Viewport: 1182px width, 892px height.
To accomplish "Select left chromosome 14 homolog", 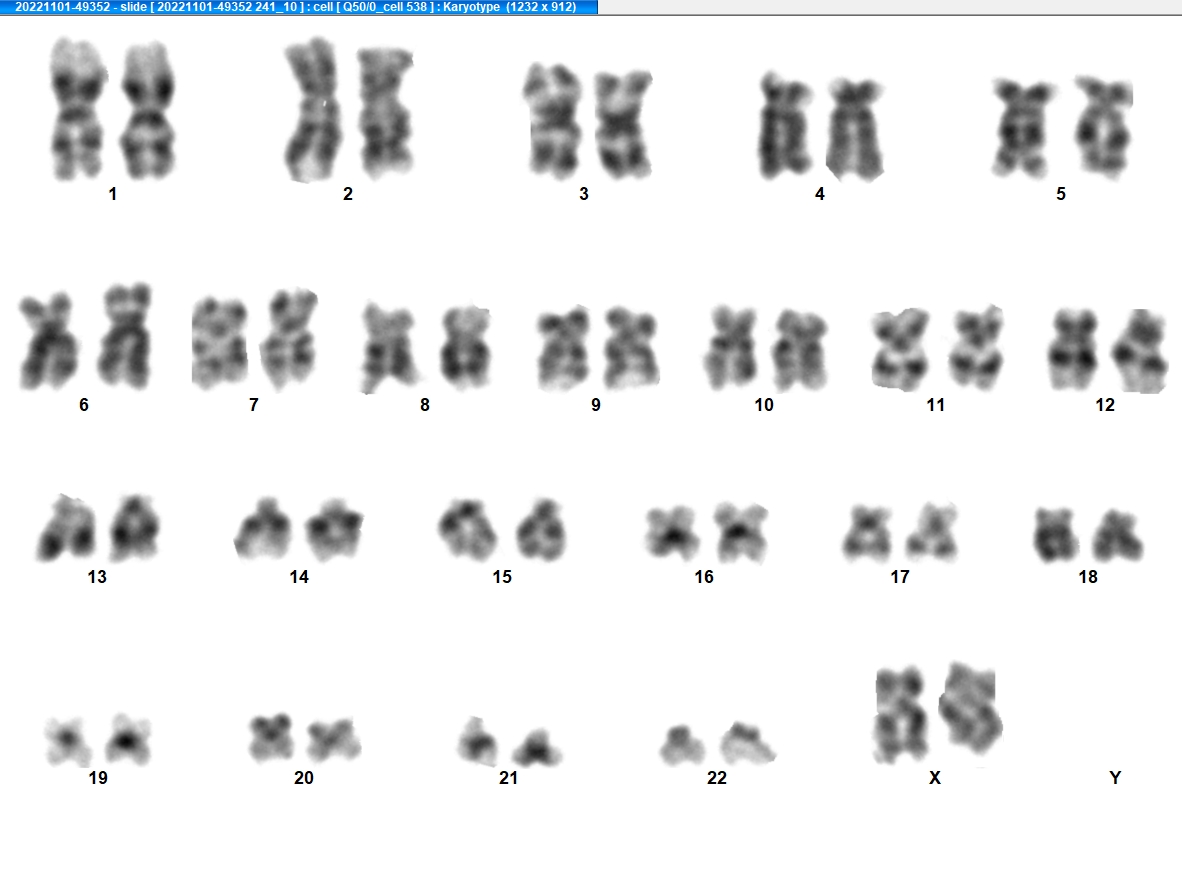I will 263,529.
